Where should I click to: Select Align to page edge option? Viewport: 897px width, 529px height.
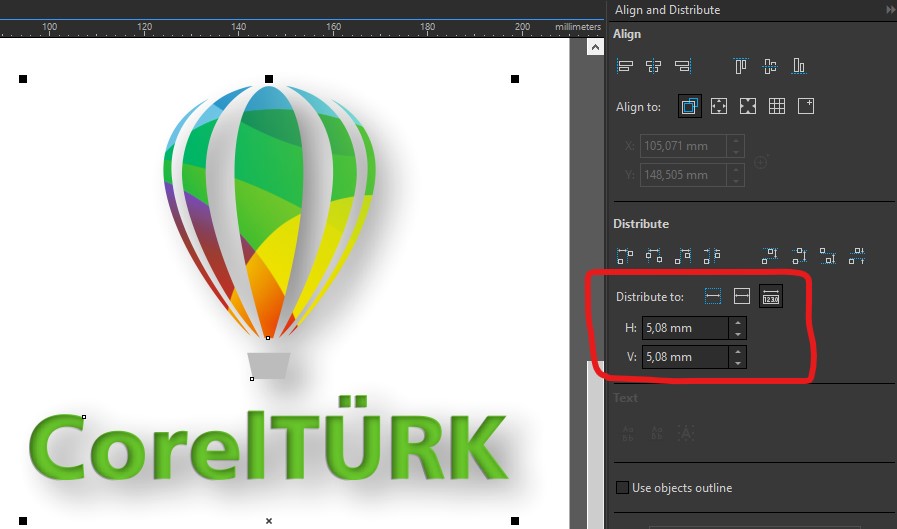719,106
